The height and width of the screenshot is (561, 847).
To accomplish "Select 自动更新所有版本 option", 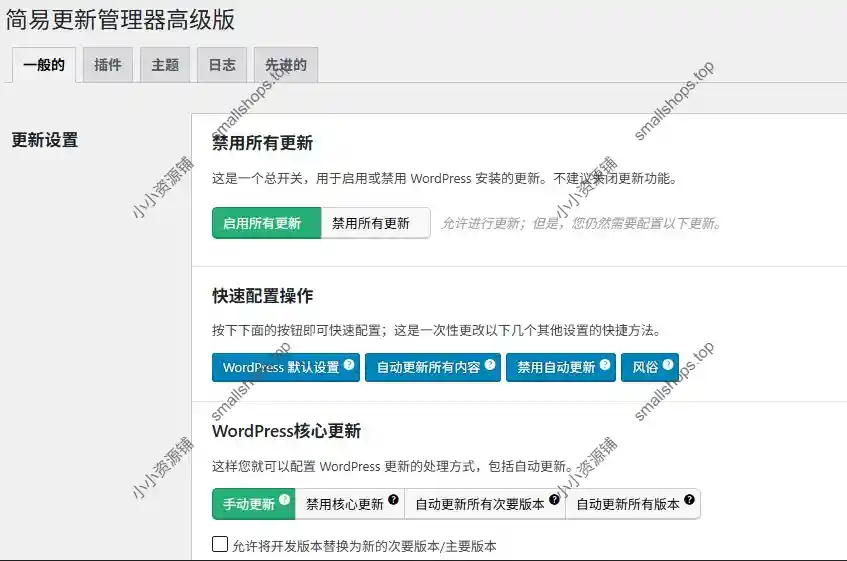I will 633,504.
